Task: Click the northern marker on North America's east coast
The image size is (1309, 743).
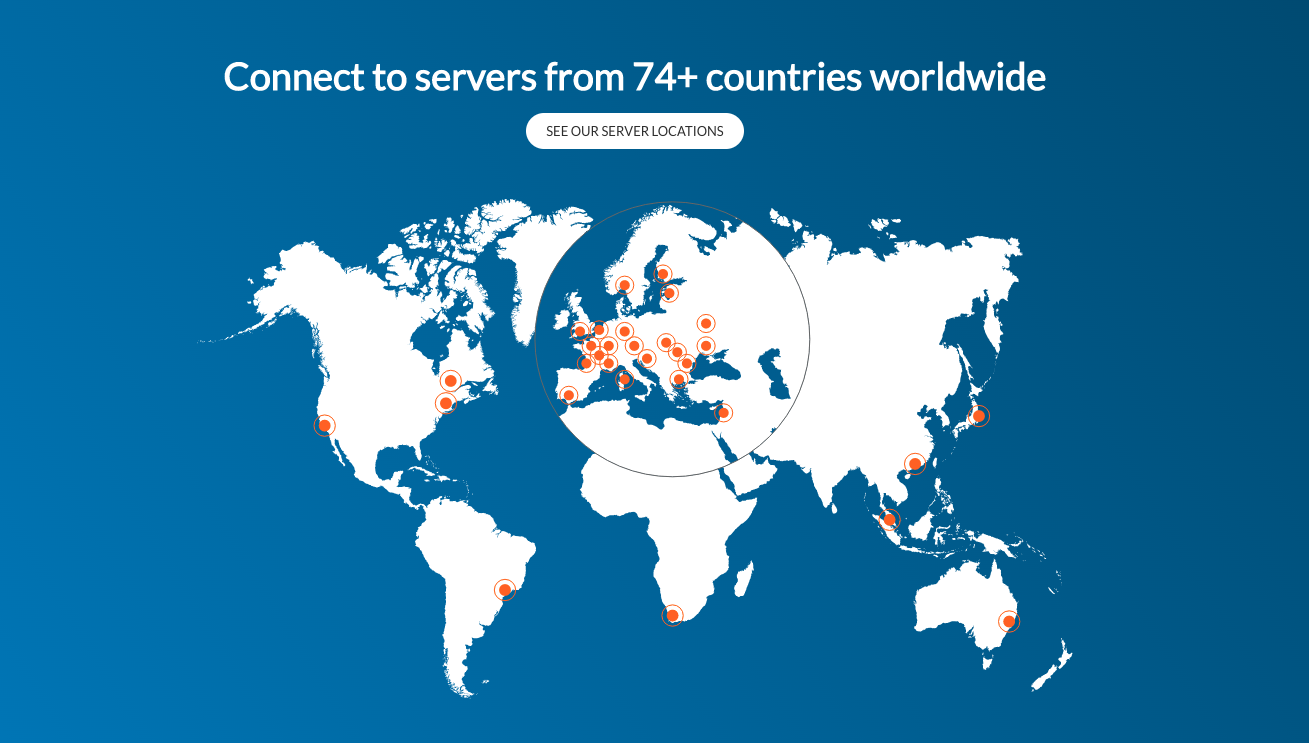Action: click(450, 381)
